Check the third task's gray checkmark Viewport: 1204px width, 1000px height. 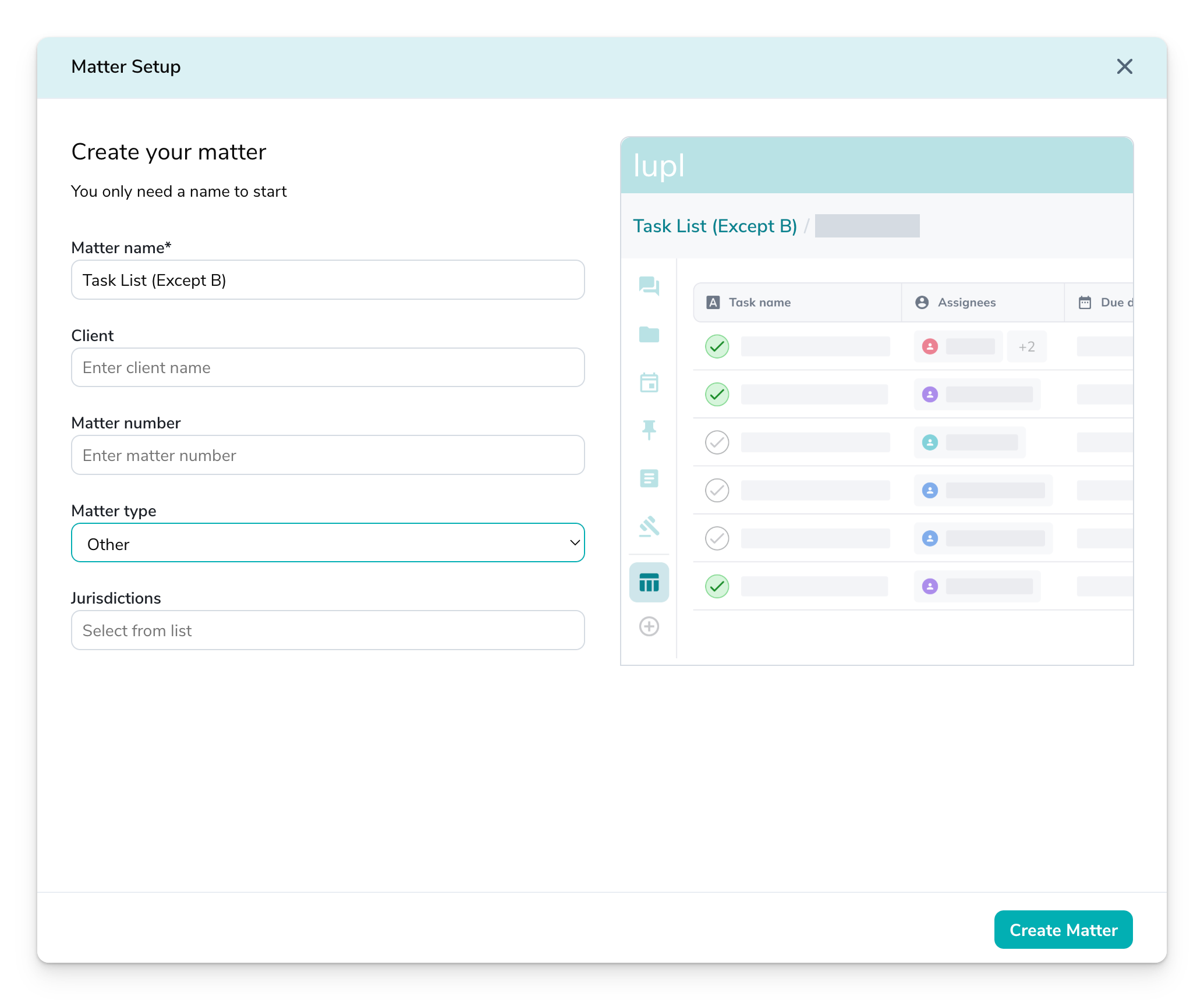point(717,442)
